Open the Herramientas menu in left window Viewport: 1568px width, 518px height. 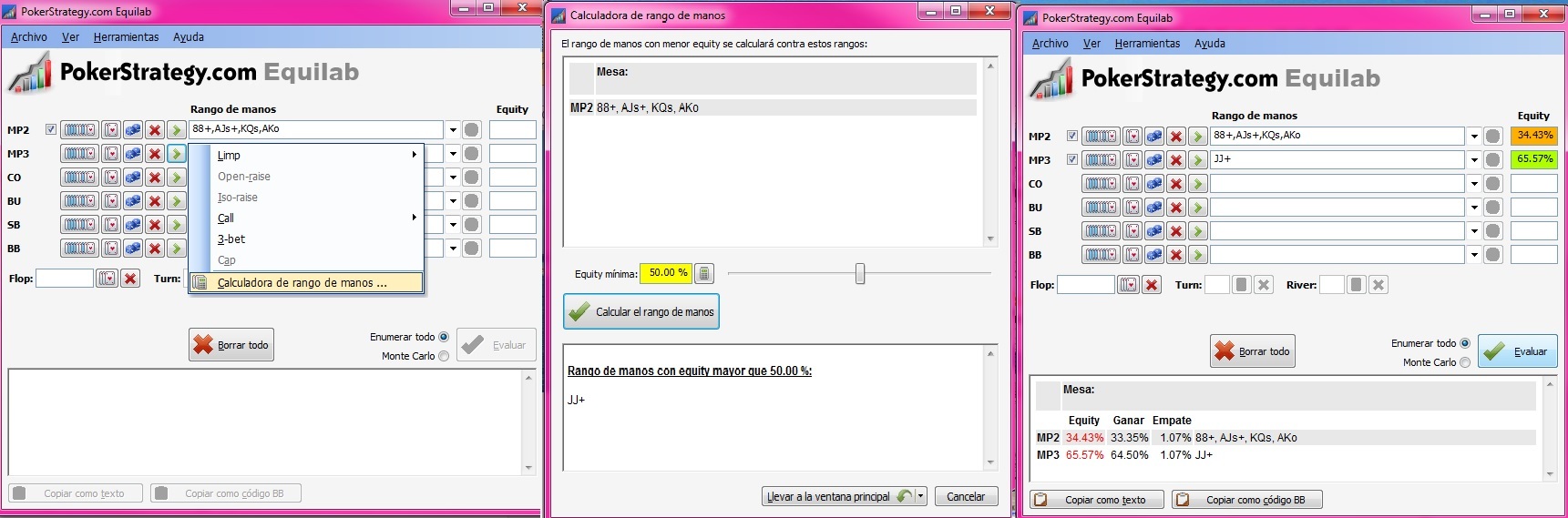pyautogui.click(x=126, y=37)
